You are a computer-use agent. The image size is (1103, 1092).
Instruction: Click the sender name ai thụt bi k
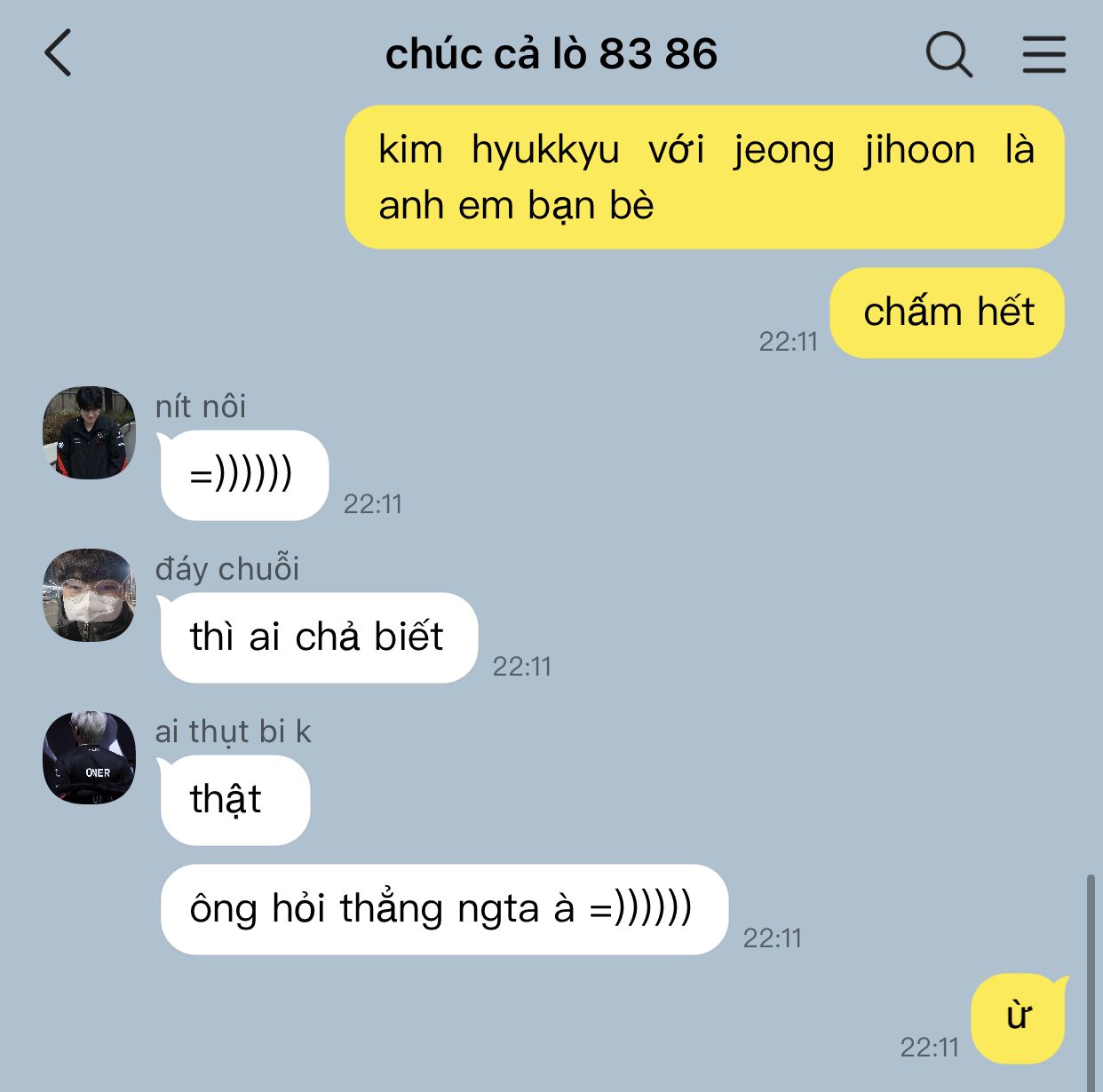[x=233, y=731]
